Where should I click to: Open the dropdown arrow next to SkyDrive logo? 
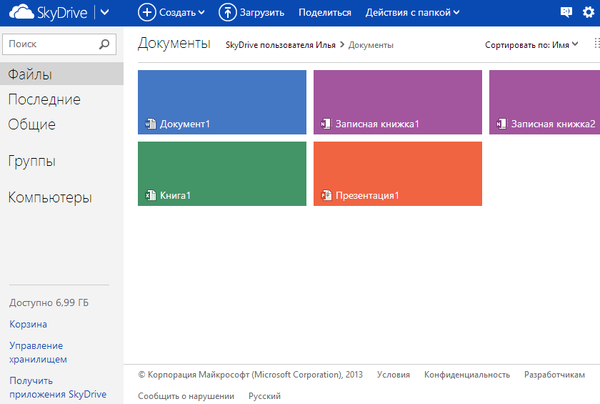point(104,13)
